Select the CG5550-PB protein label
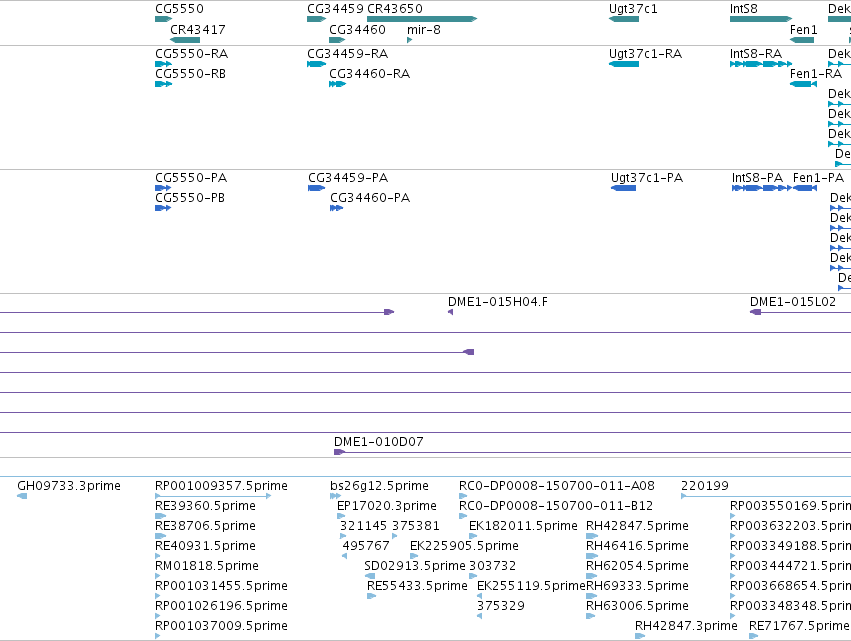Screen dimensions: 851x641 tap(190, 198)
